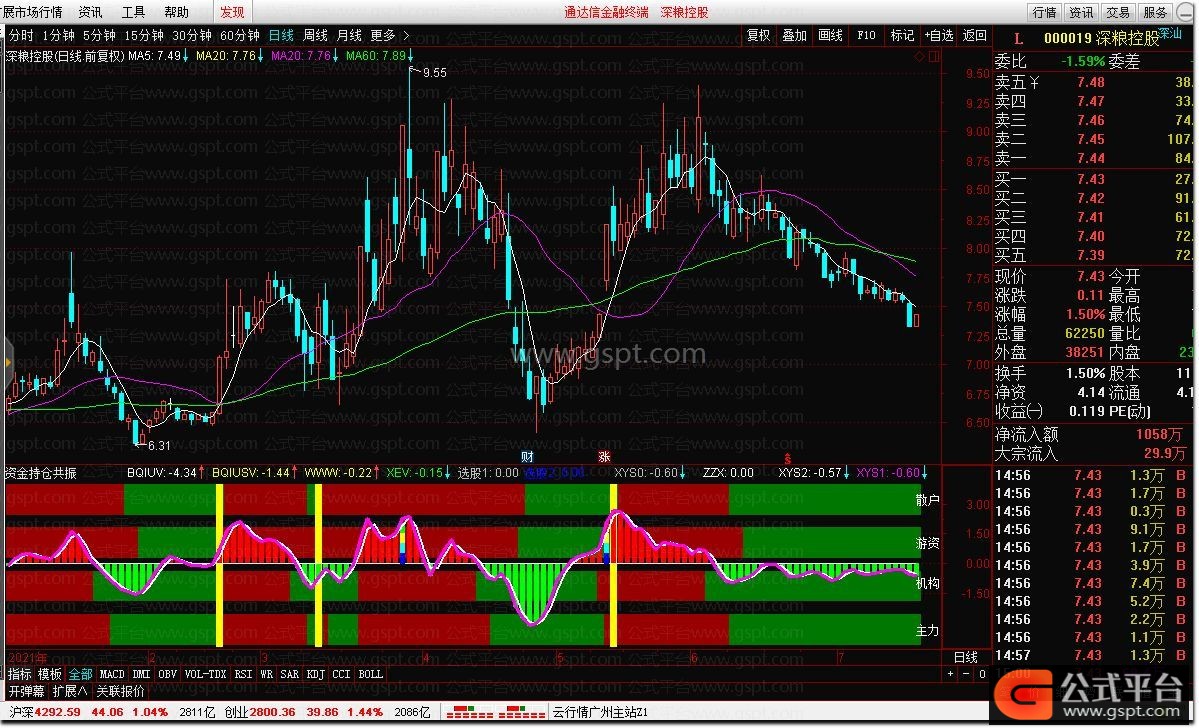Click the diamond icon above the price axis
The width and height of the screenshot is (1199, 728).
coord(921,56)
